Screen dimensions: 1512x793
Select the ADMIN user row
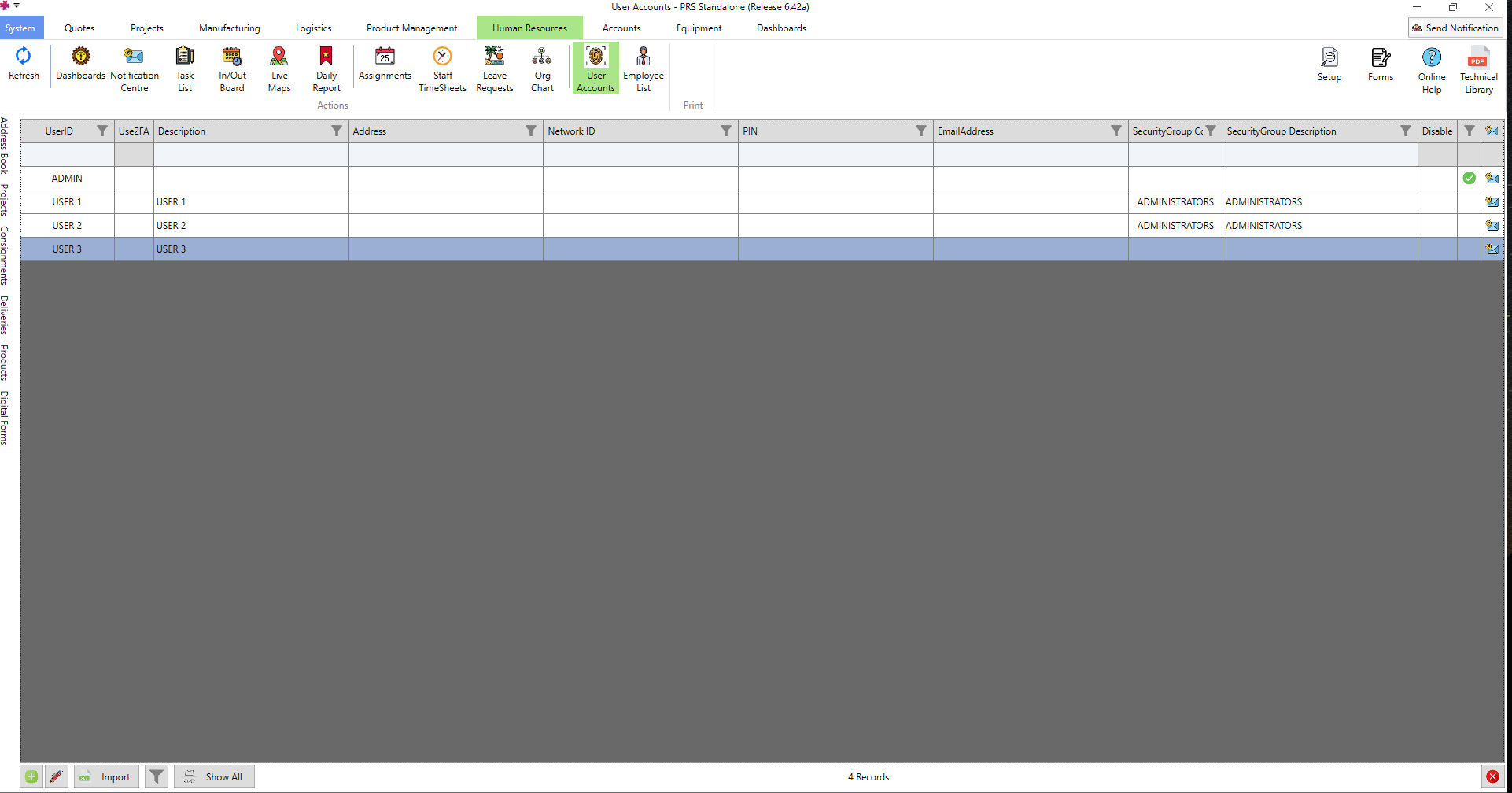coord(762,179)
